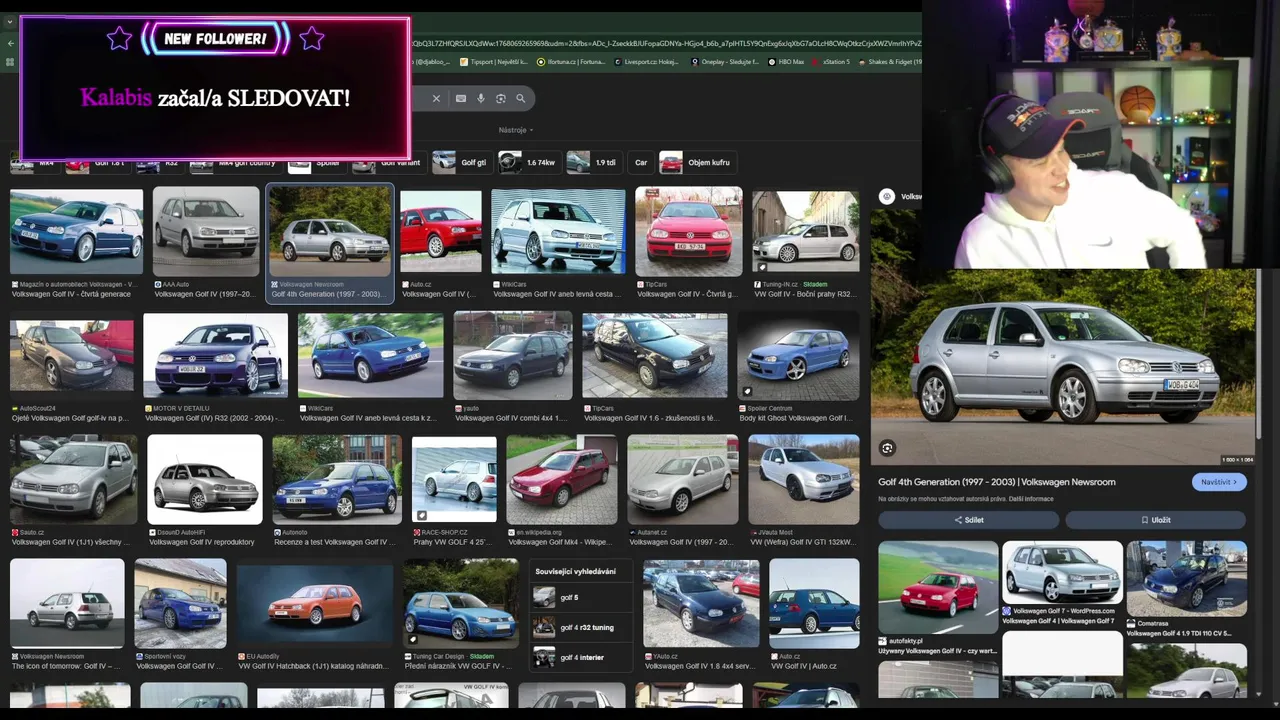1280x720 pixels.
Task: Open RACE-SHOP.cz Prahy VW GOLF 4 thumbnail
Action: (454, 480)
